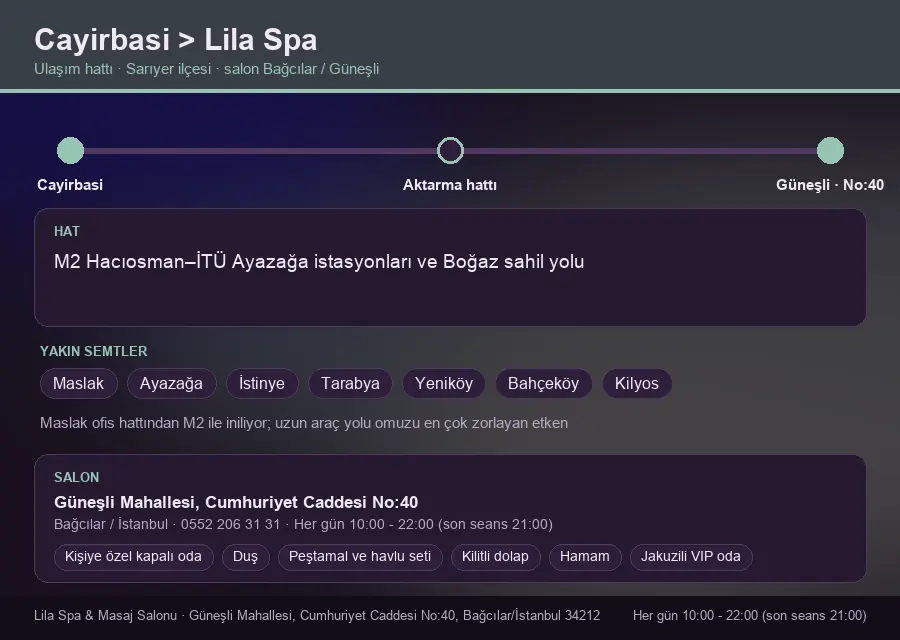Click the HAT section heading
Image resolution: width=900 pixels, height=640 pixels.
pos(67,231)
